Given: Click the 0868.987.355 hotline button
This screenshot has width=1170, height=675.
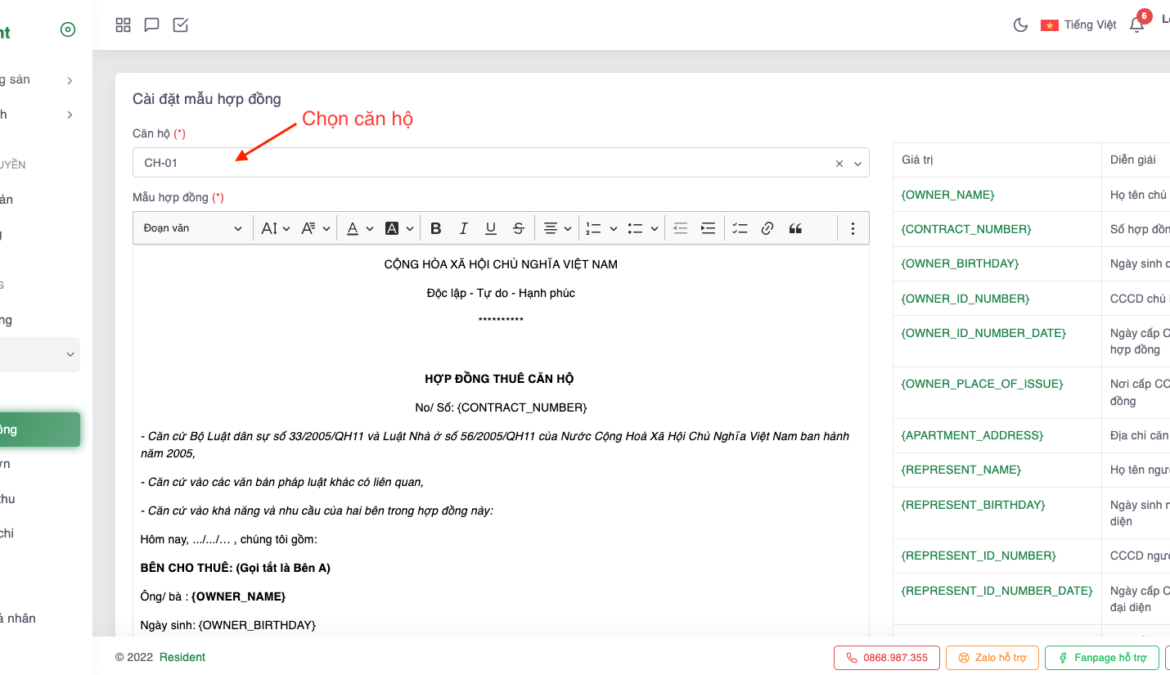Looking at the screenshot, I should (886, 658).
